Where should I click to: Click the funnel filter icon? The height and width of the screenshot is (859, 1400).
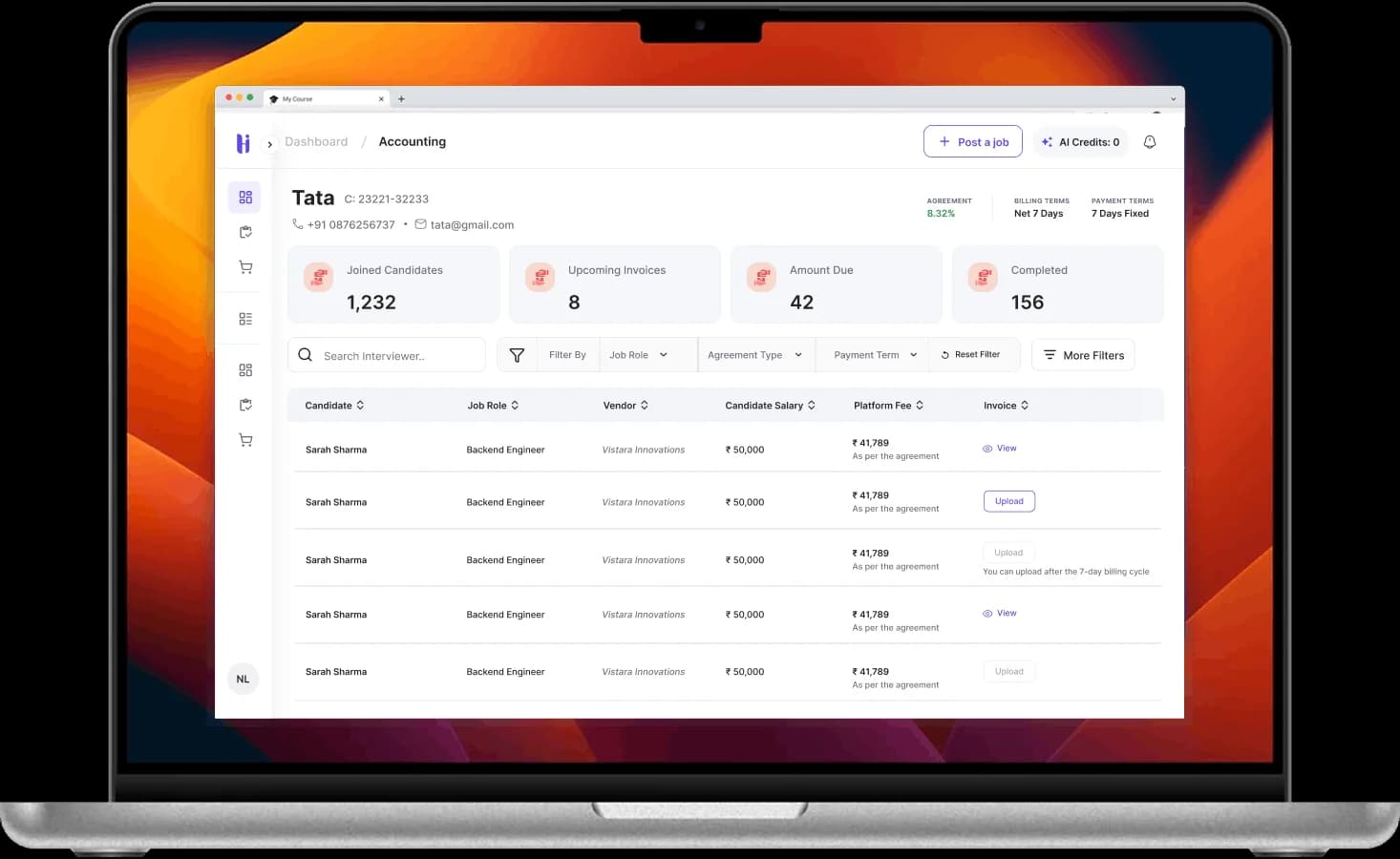(517, 355)
